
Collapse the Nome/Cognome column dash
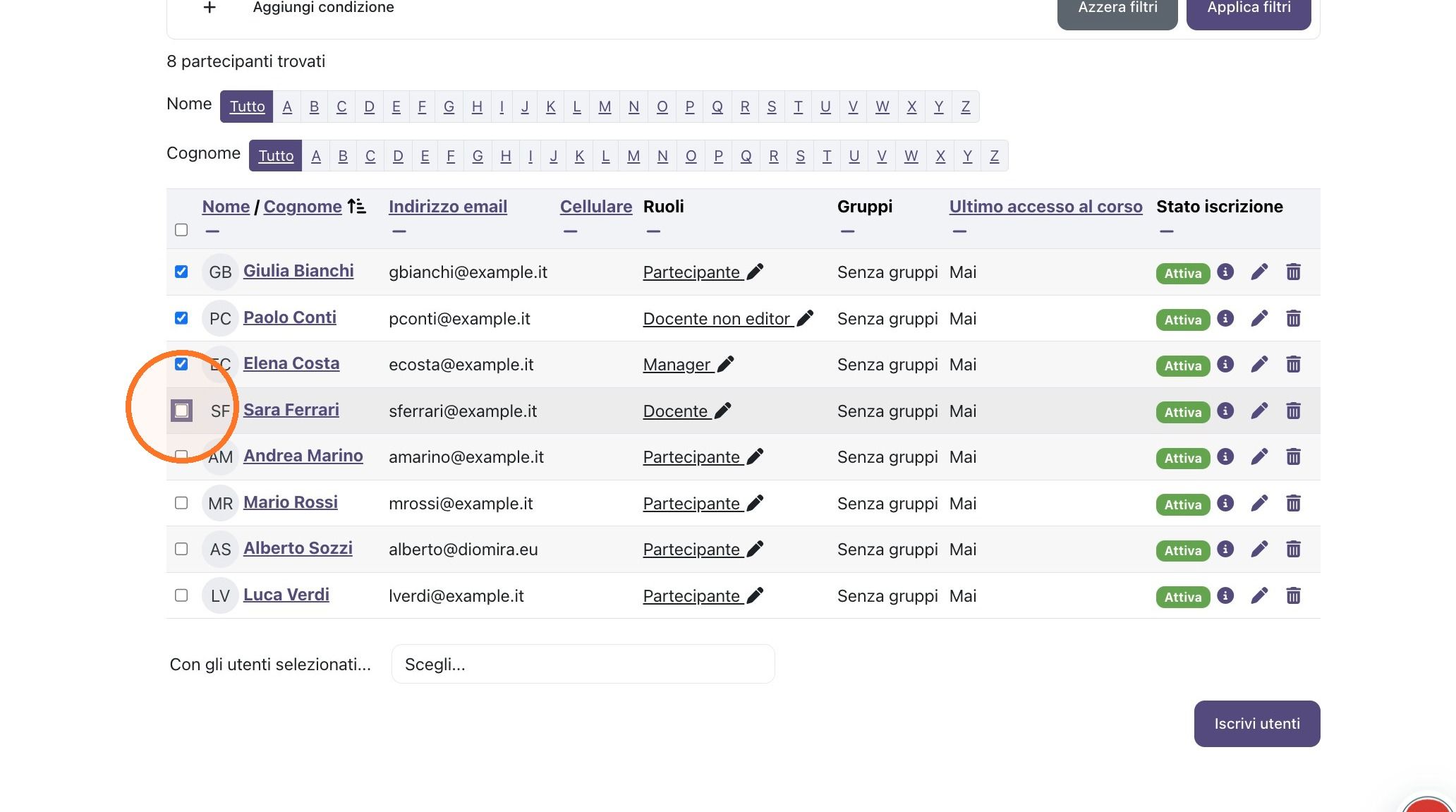212,231
